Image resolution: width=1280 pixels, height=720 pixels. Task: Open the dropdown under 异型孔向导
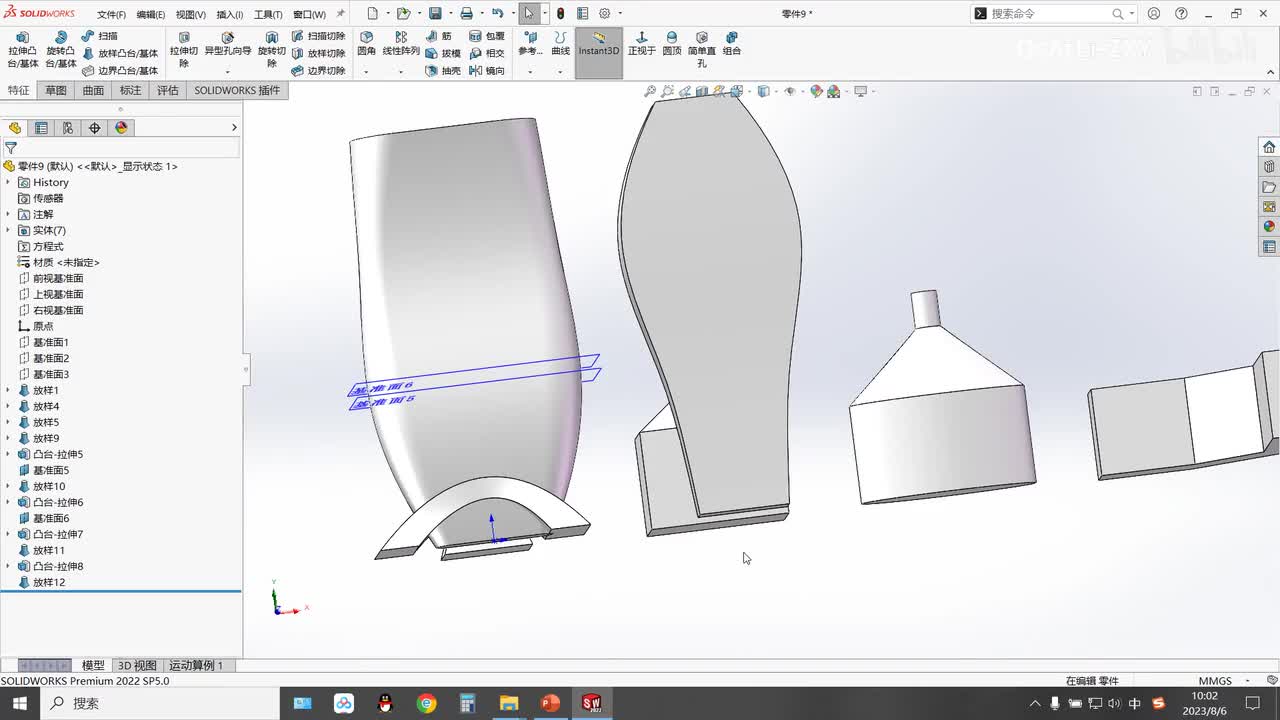228,72
